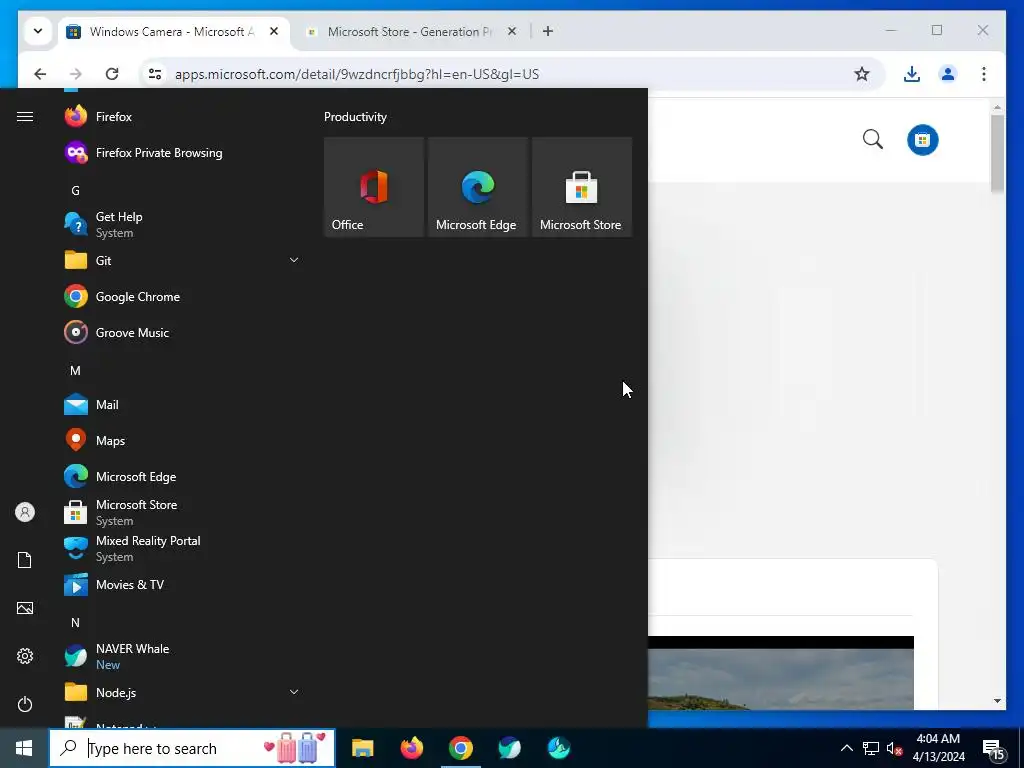
Task: Open a new browser tab
Action: click(548, 31)
